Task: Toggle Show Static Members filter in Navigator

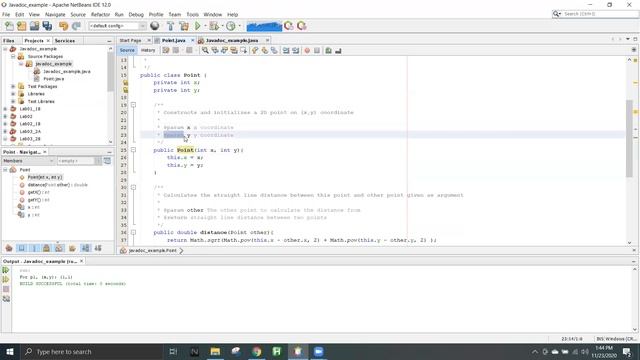Action: point(34,248)
